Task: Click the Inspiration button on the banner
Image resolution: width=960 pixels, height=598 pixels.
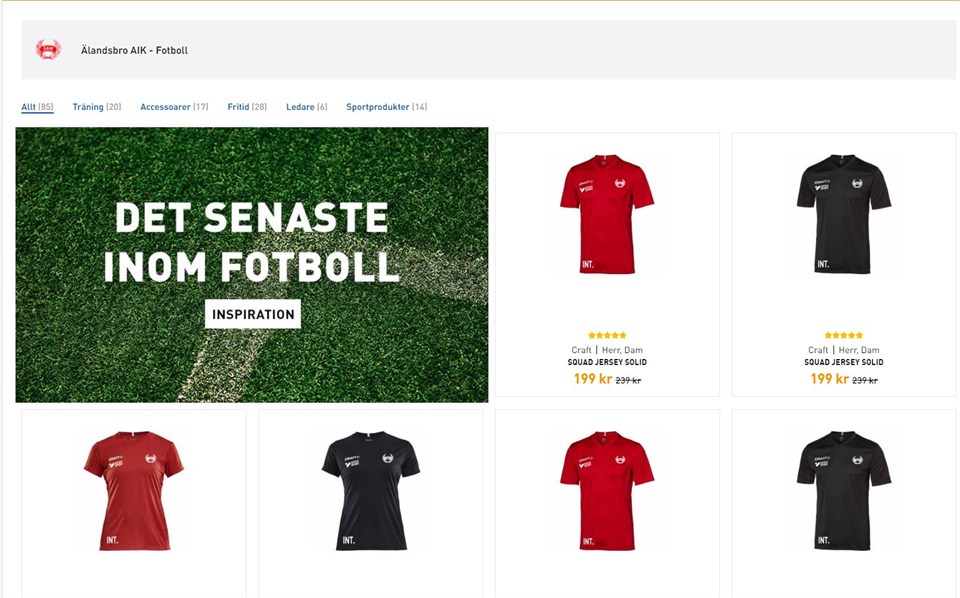Action: 253,314
